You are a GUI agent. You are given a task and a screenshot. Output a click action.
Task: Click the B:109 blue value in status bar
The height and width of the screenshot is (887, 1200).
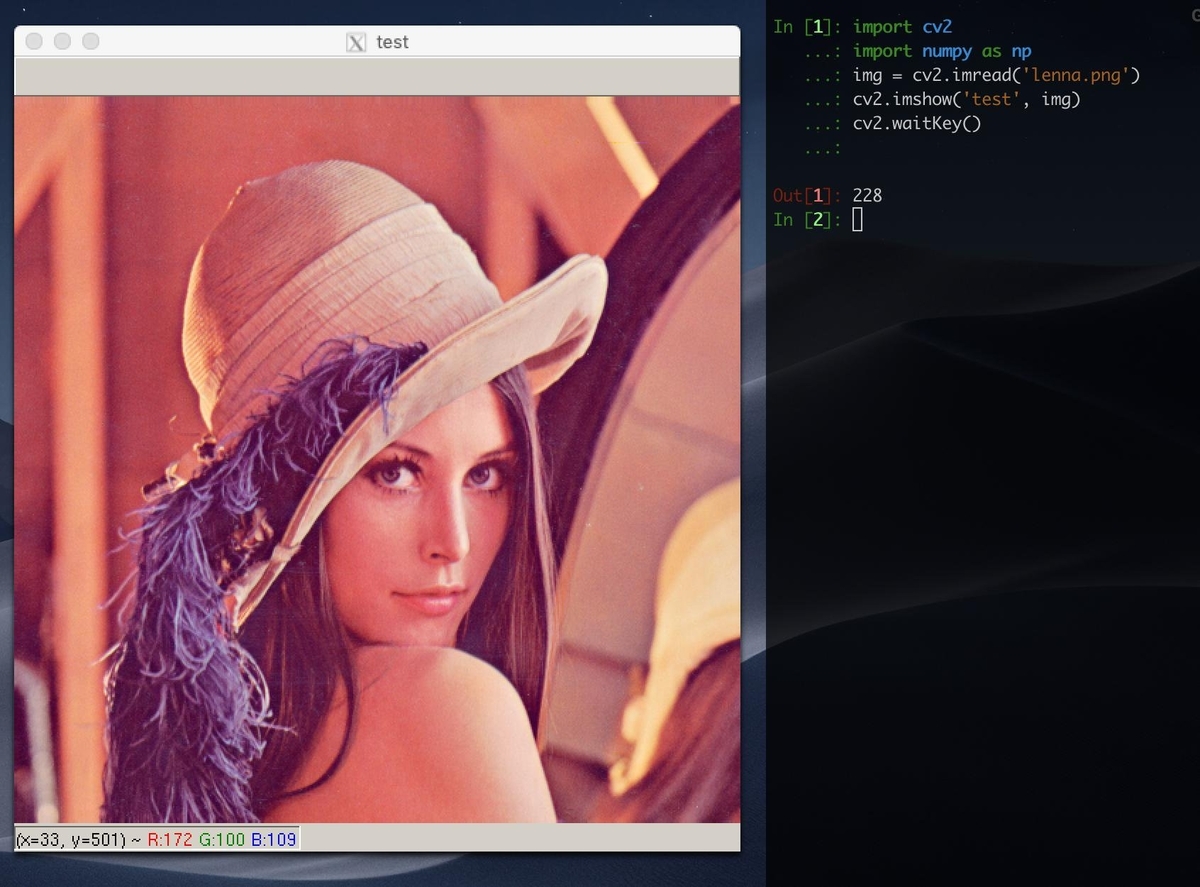(273, 839)
